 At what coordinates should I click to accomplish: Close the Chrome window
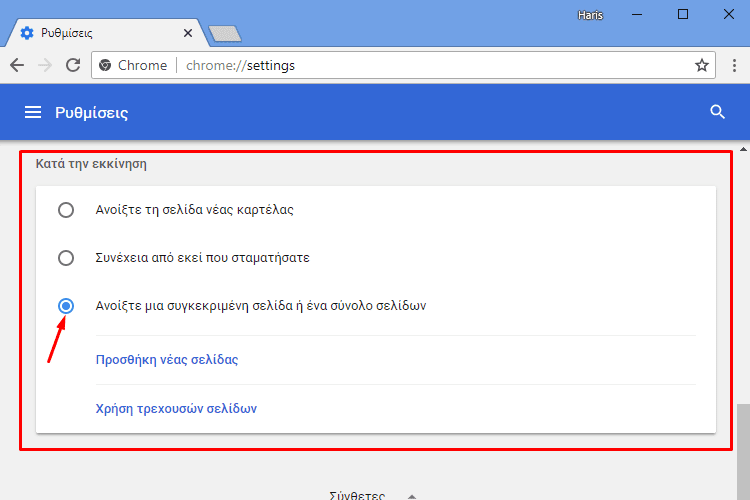point(728,14)
